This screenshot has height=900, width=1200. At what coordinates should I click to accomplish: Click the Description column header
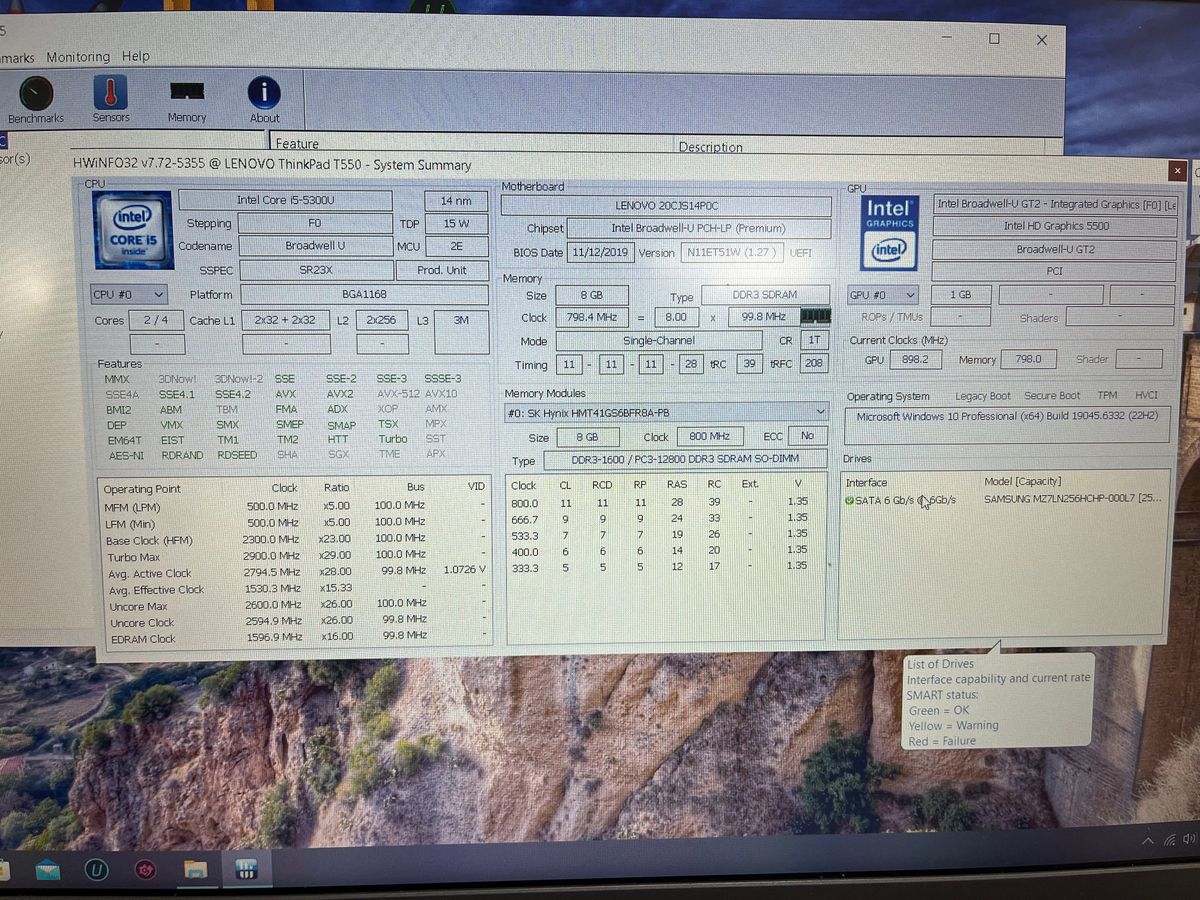coord(710,147)
